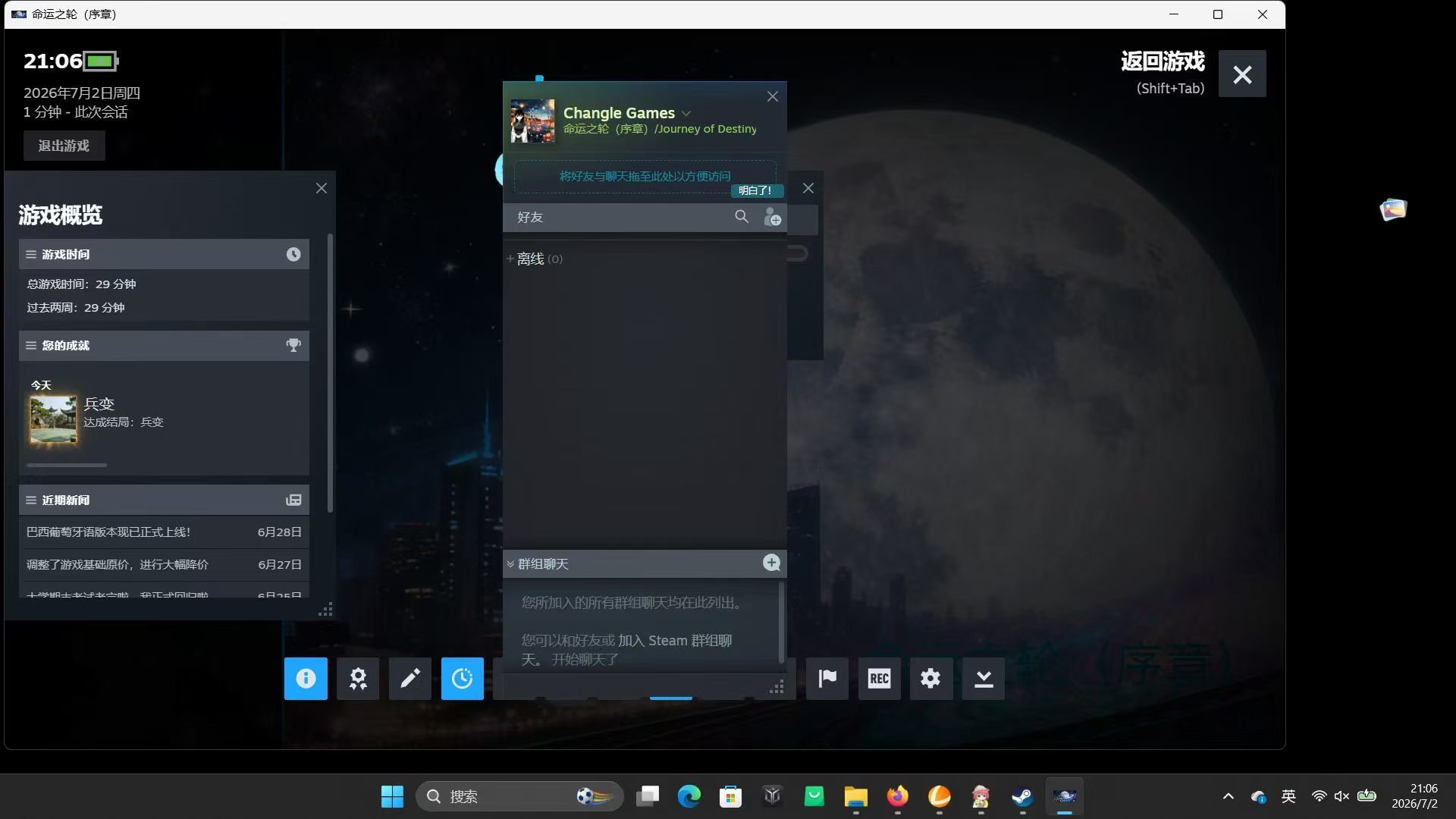Click the 6月28日 news date
This screenshot has height=819, width=1456.
280,532
